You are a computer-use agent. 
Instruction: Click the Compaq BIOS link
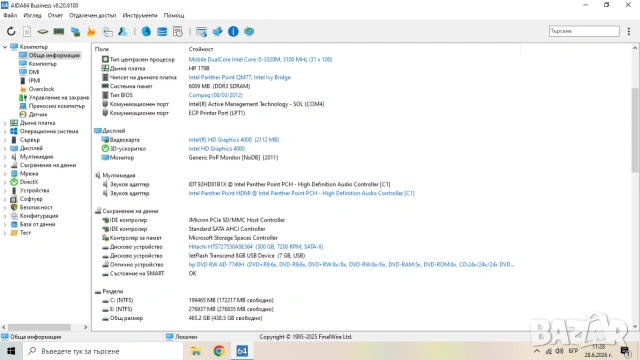click(x=216, y=95)
